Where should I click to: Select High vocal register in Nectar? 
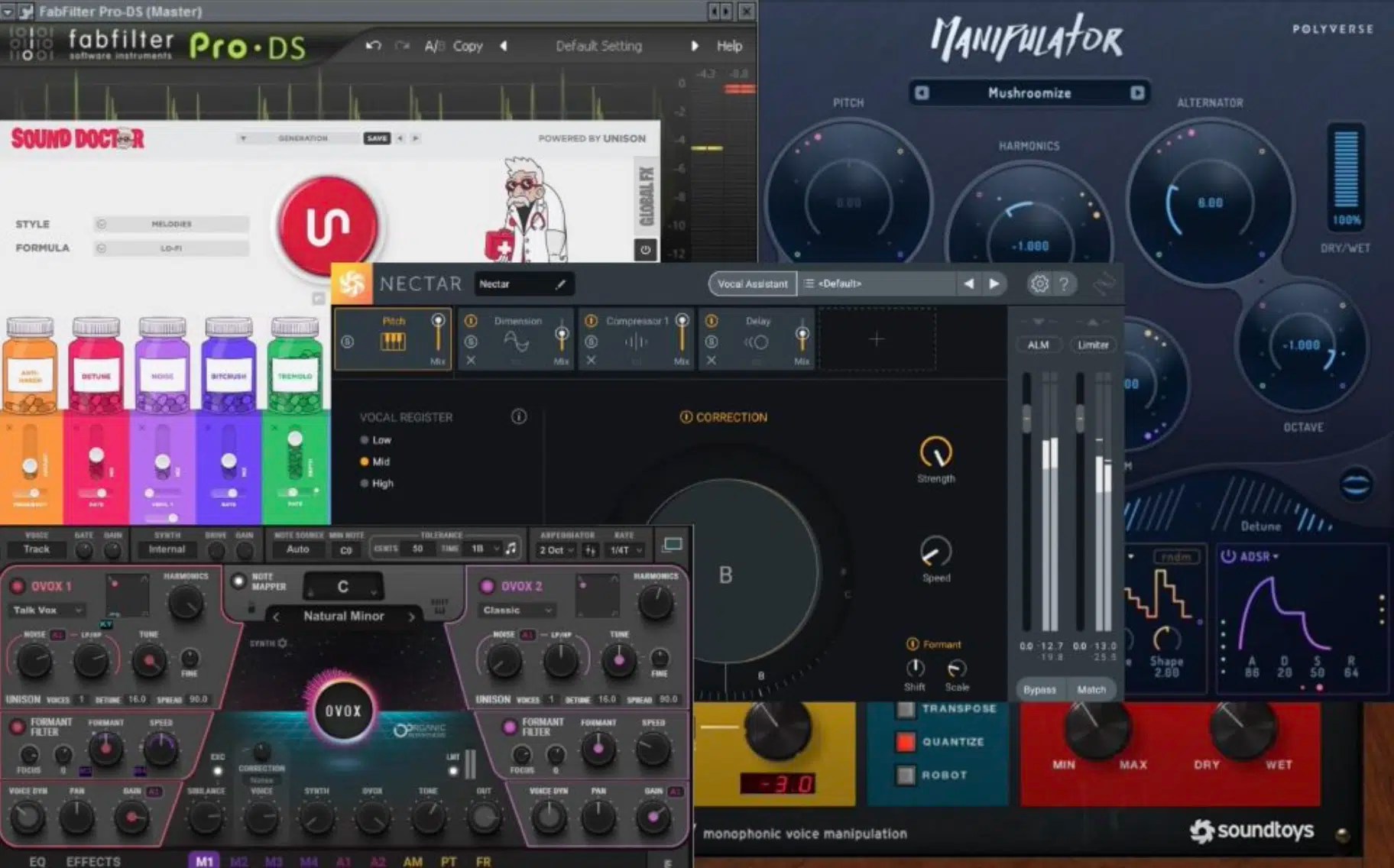[377, 483]
